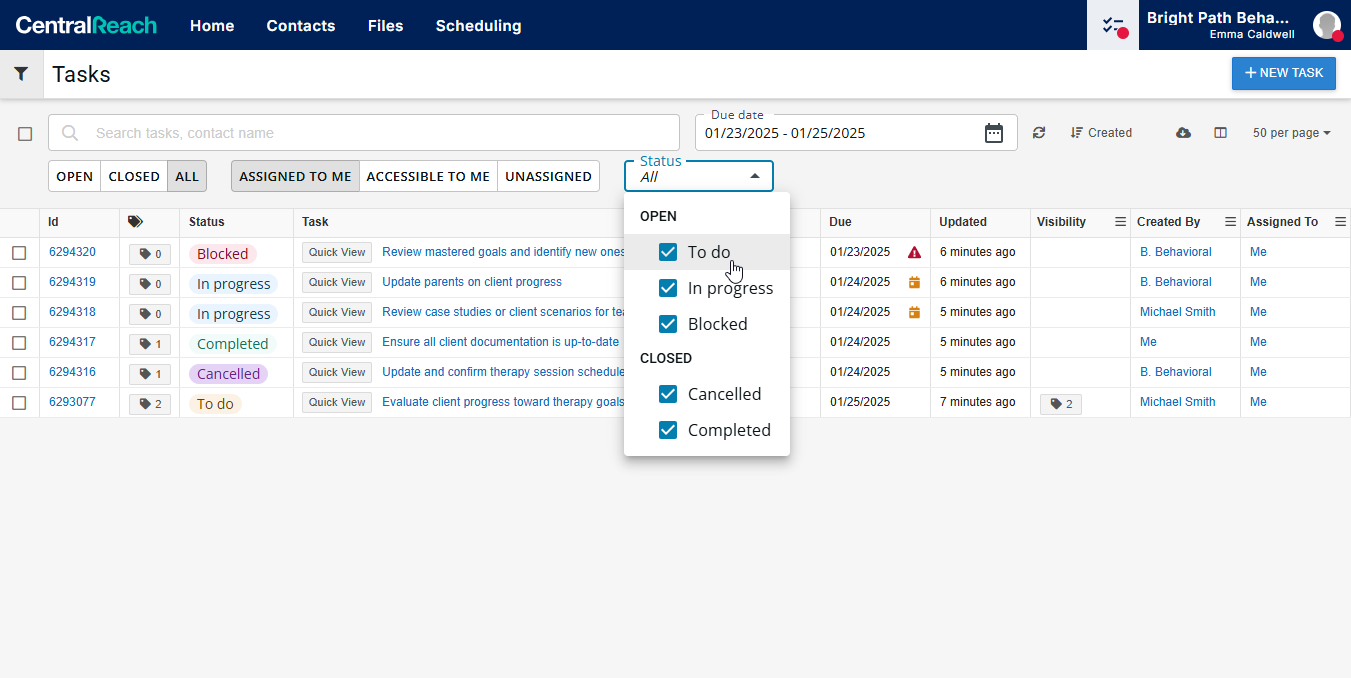Open tag count for task 6294316
Image resolution: width=1351 pixels, height=678 pixels.
[x=150, y=374]
